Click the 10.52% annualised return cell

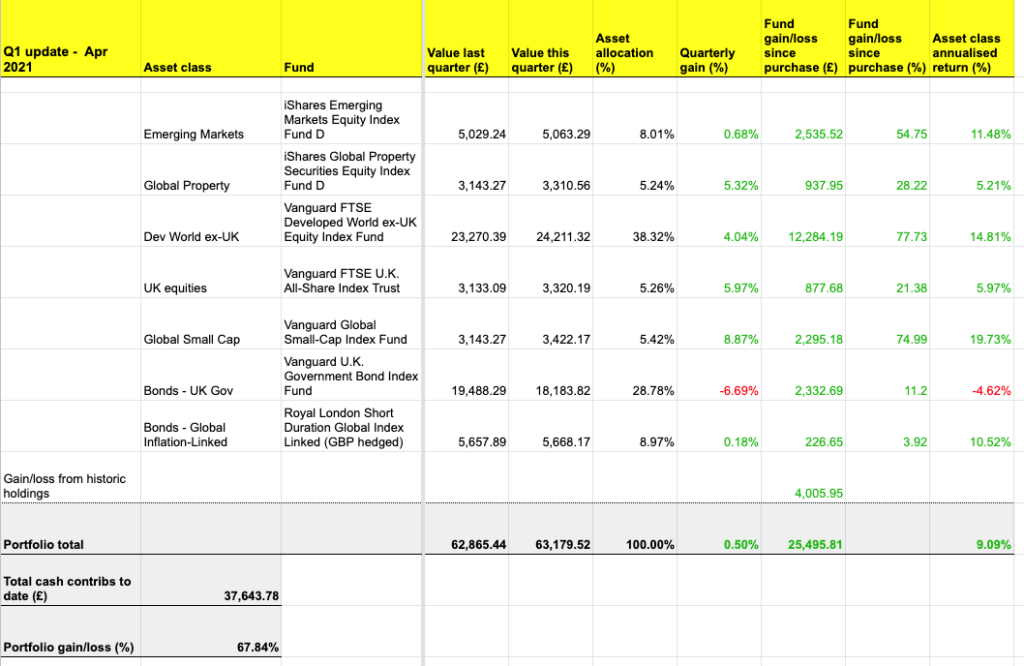tap(972, 426)
